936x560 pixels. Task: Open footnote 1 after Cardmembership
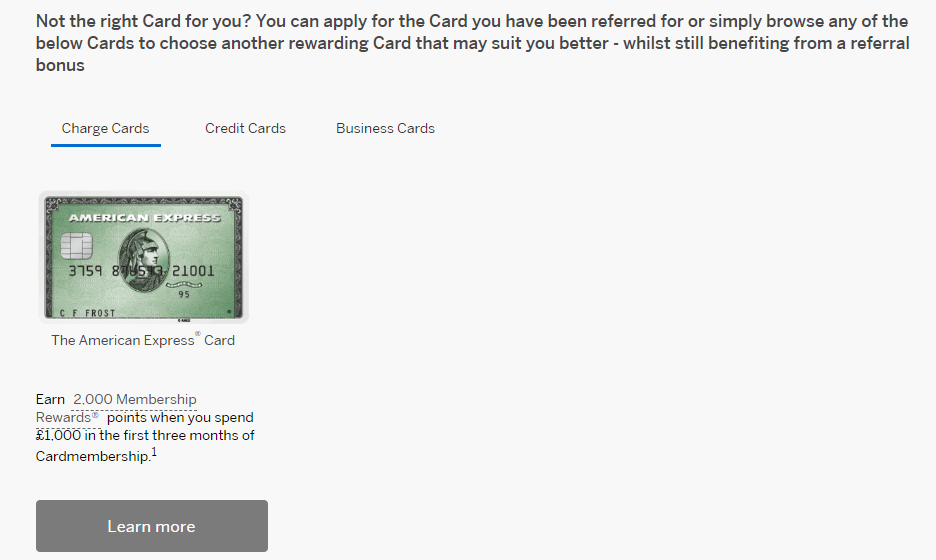tap(155, 453)
